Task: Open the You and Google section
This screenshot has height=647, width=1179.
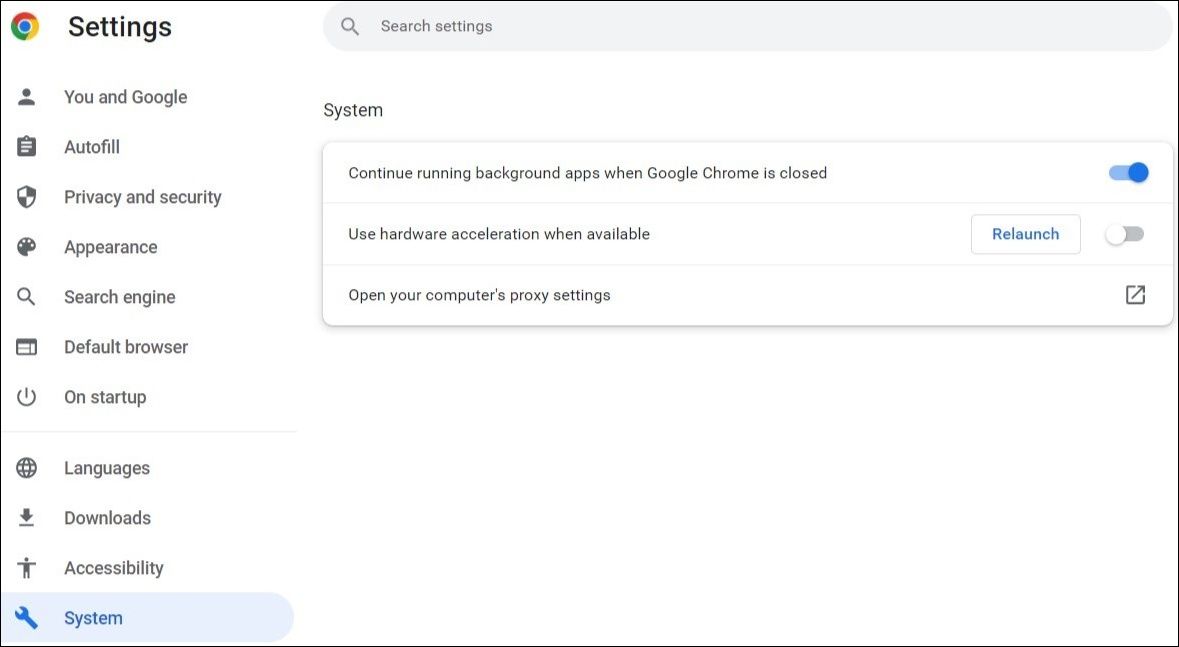Action: (125, 96)
